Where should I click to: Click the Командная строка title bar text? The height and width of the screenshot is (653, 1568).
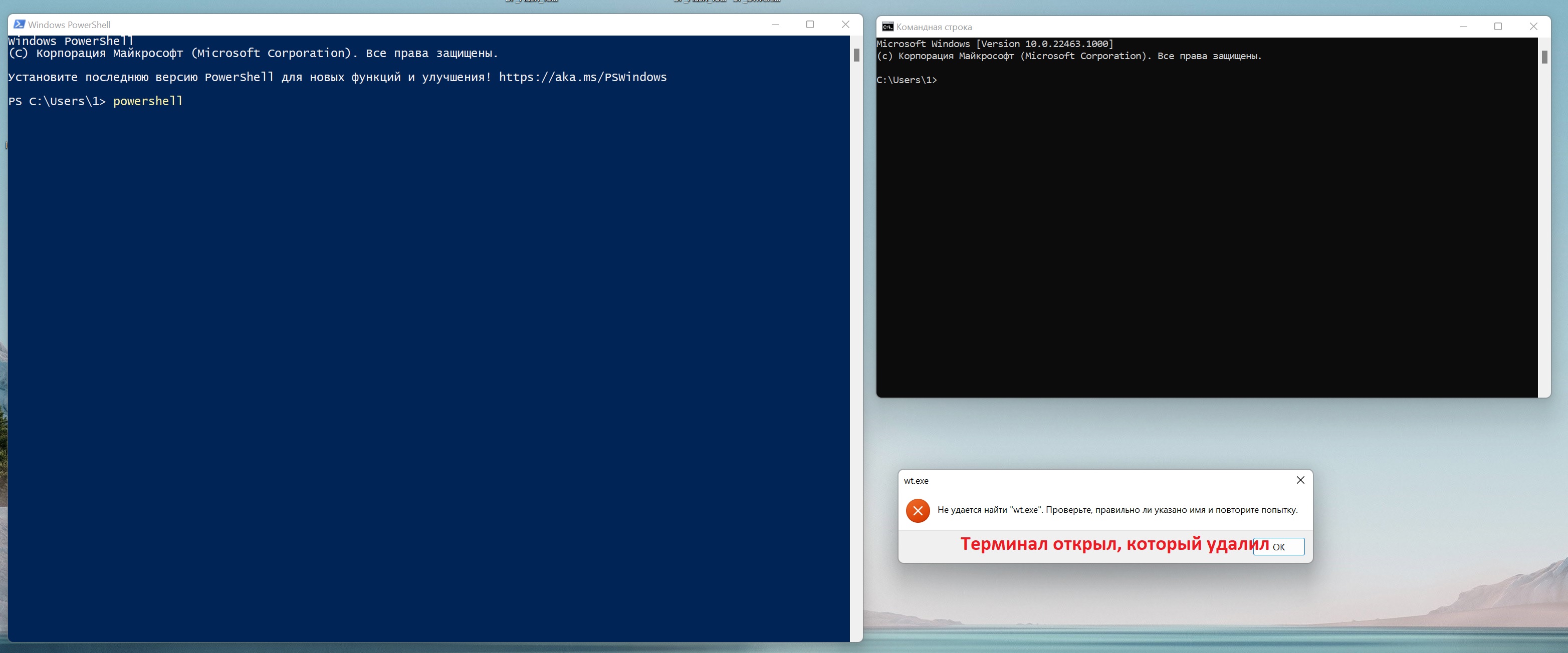point(934,28)
